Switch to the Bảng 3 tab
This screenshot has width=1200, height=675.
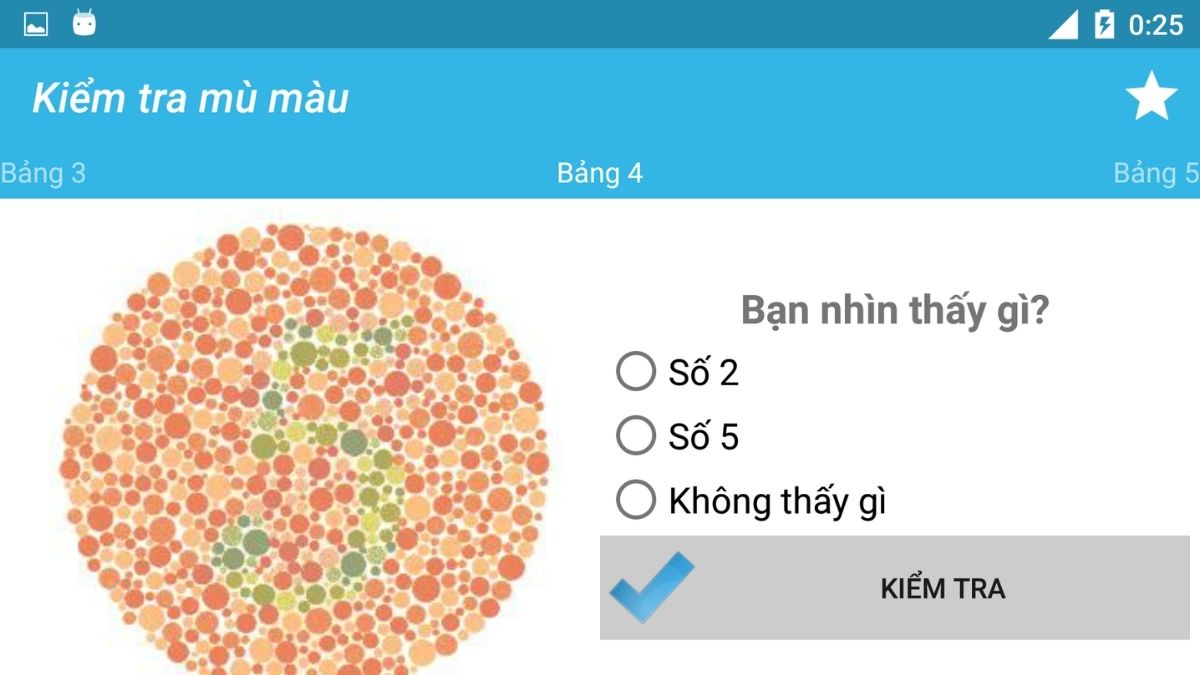tap(44, 173)
